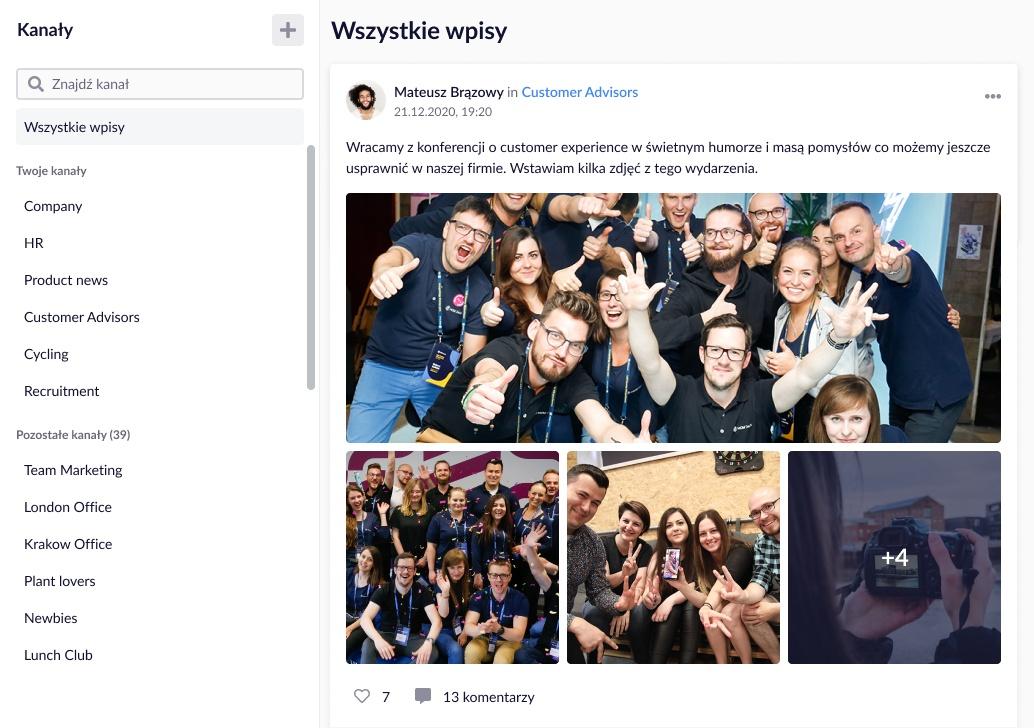The height and width of the screenshot is (728, 1034).
Task: Open Mateusz Brązowy's avatar
Action: pos(365,100)
